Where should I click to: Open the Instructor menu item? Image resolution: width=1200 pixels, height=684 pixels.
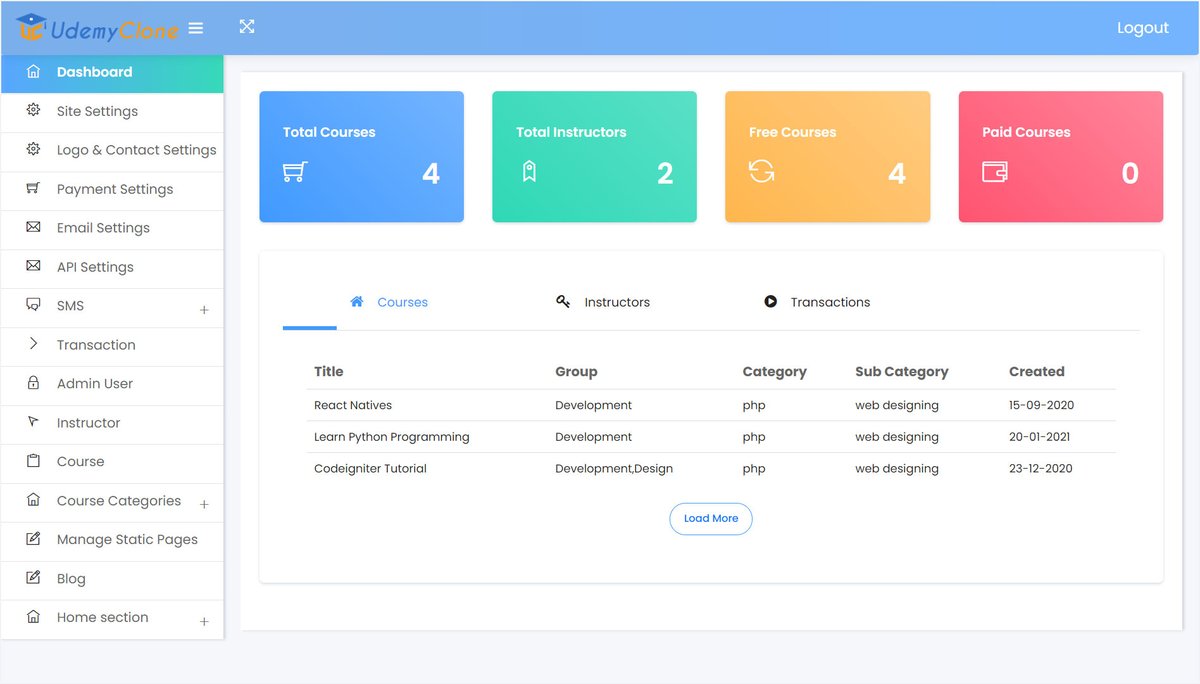[x=112, y=423]
